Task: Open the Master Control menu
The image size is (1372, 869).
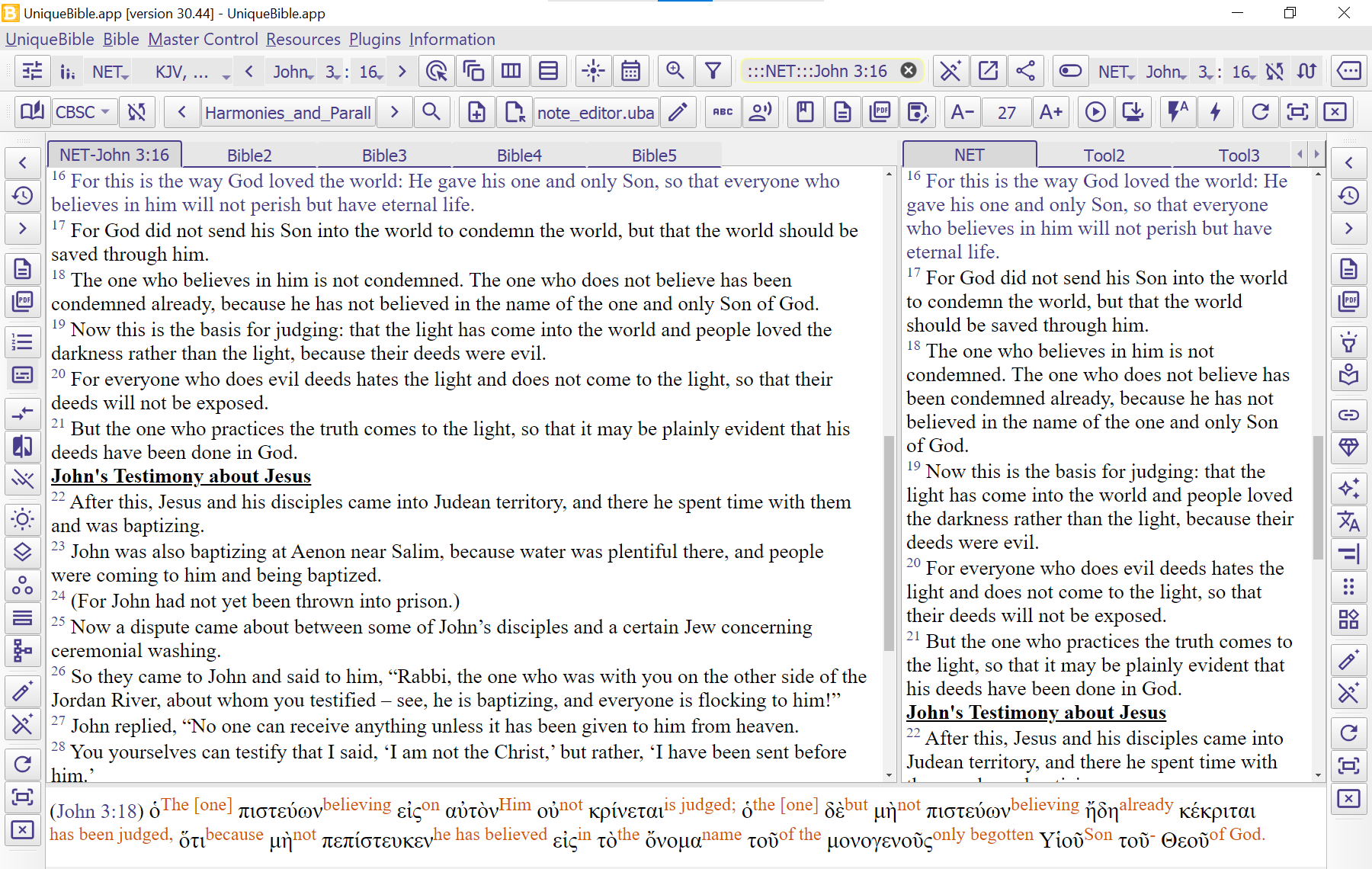Action: (x=203, y=39)
